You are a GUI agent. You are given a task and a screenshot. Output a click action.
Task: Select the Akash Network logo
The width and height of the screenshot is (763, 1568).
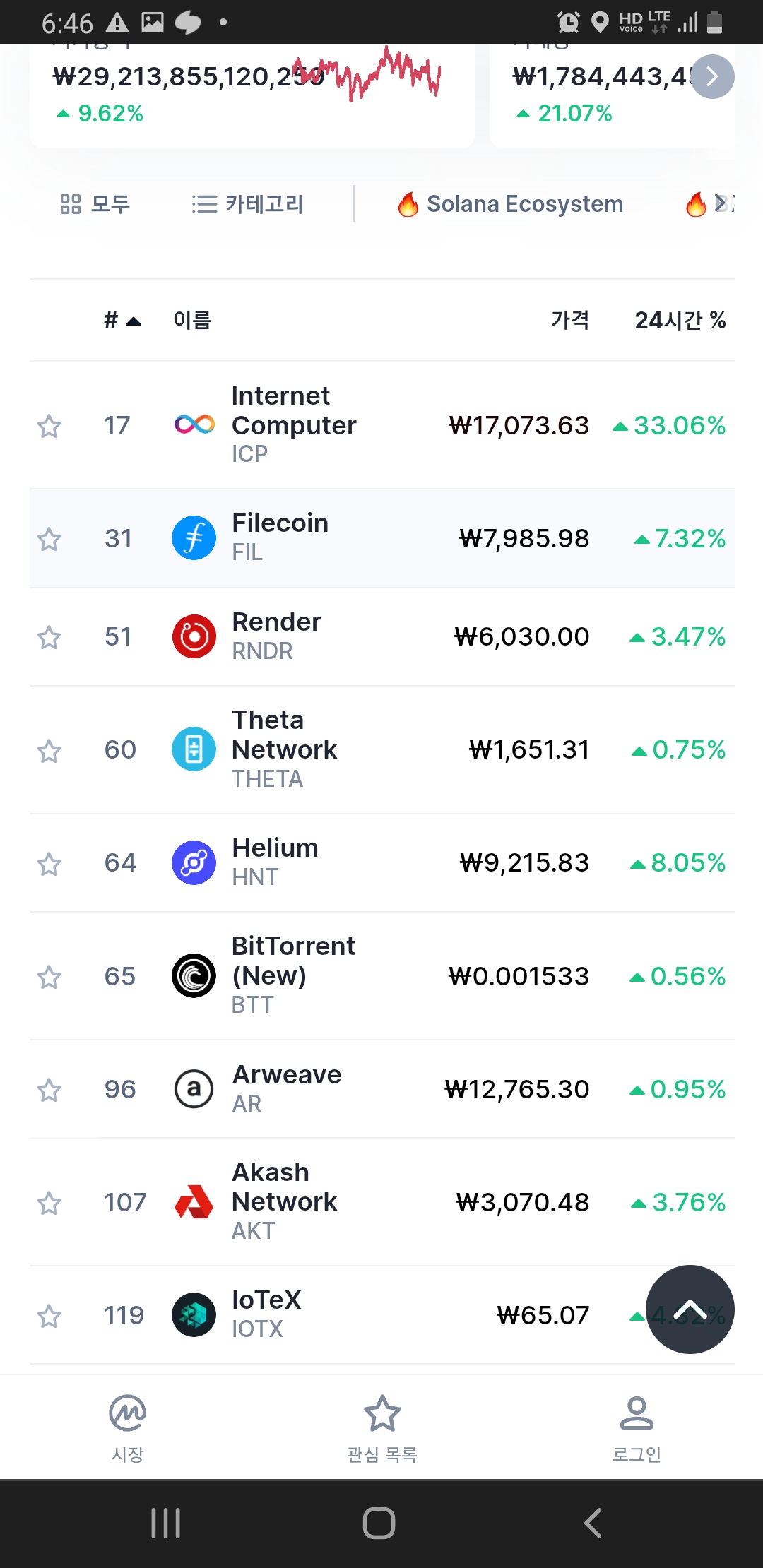194,1202
